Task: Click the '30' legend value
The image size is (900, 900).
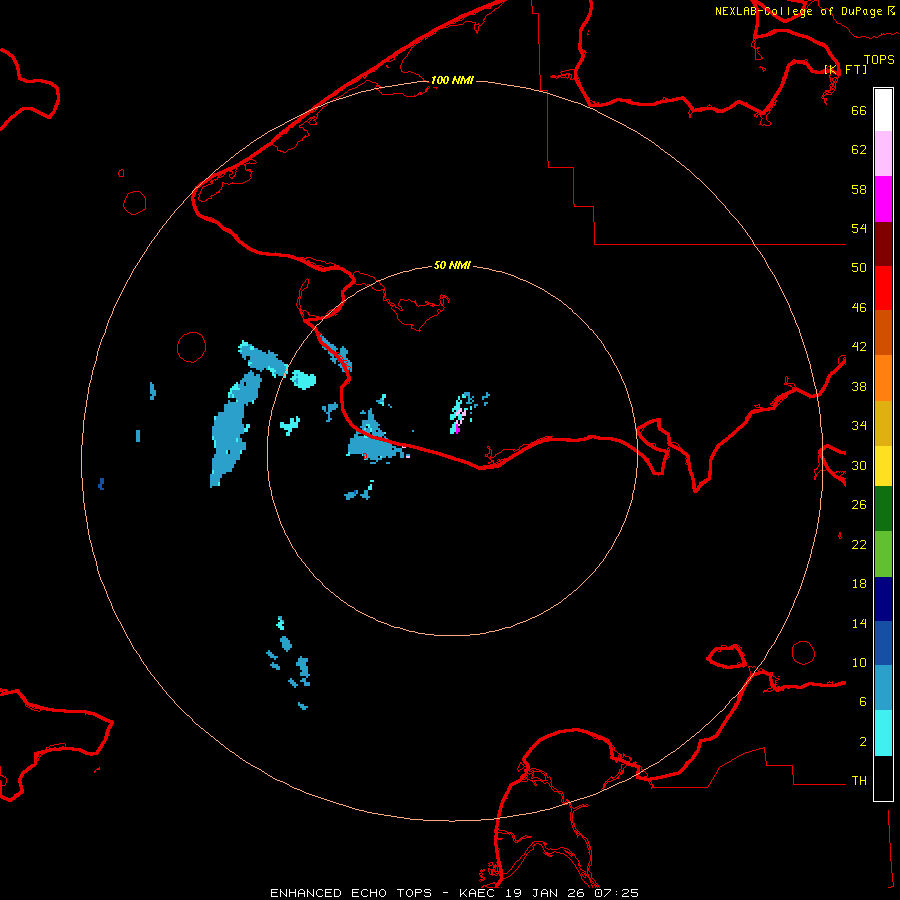Action: [x=859, y=465]
